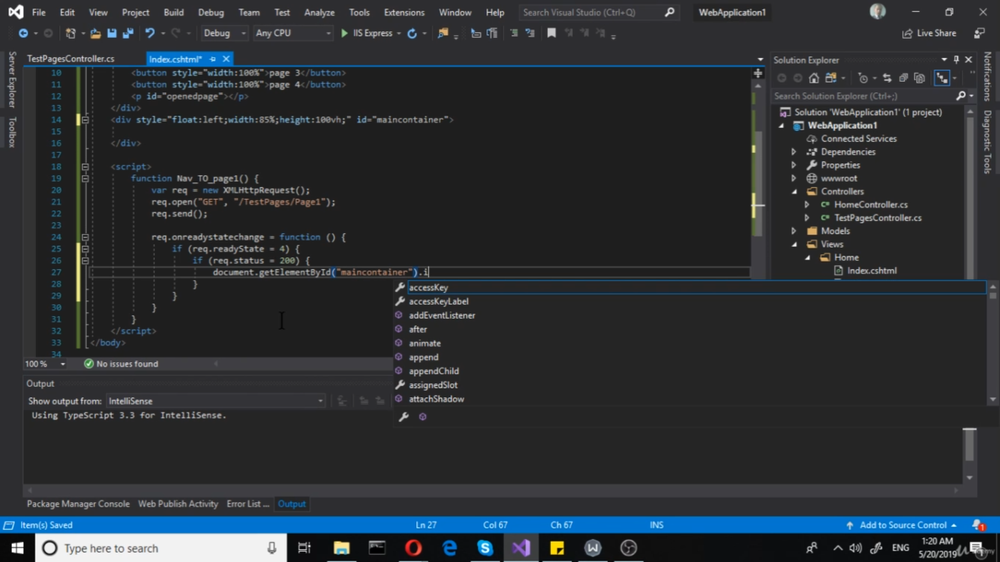
Task: Click the Collapse All icon in Solution Explorer
Action: pyautogui.click(x=903, y=78)
